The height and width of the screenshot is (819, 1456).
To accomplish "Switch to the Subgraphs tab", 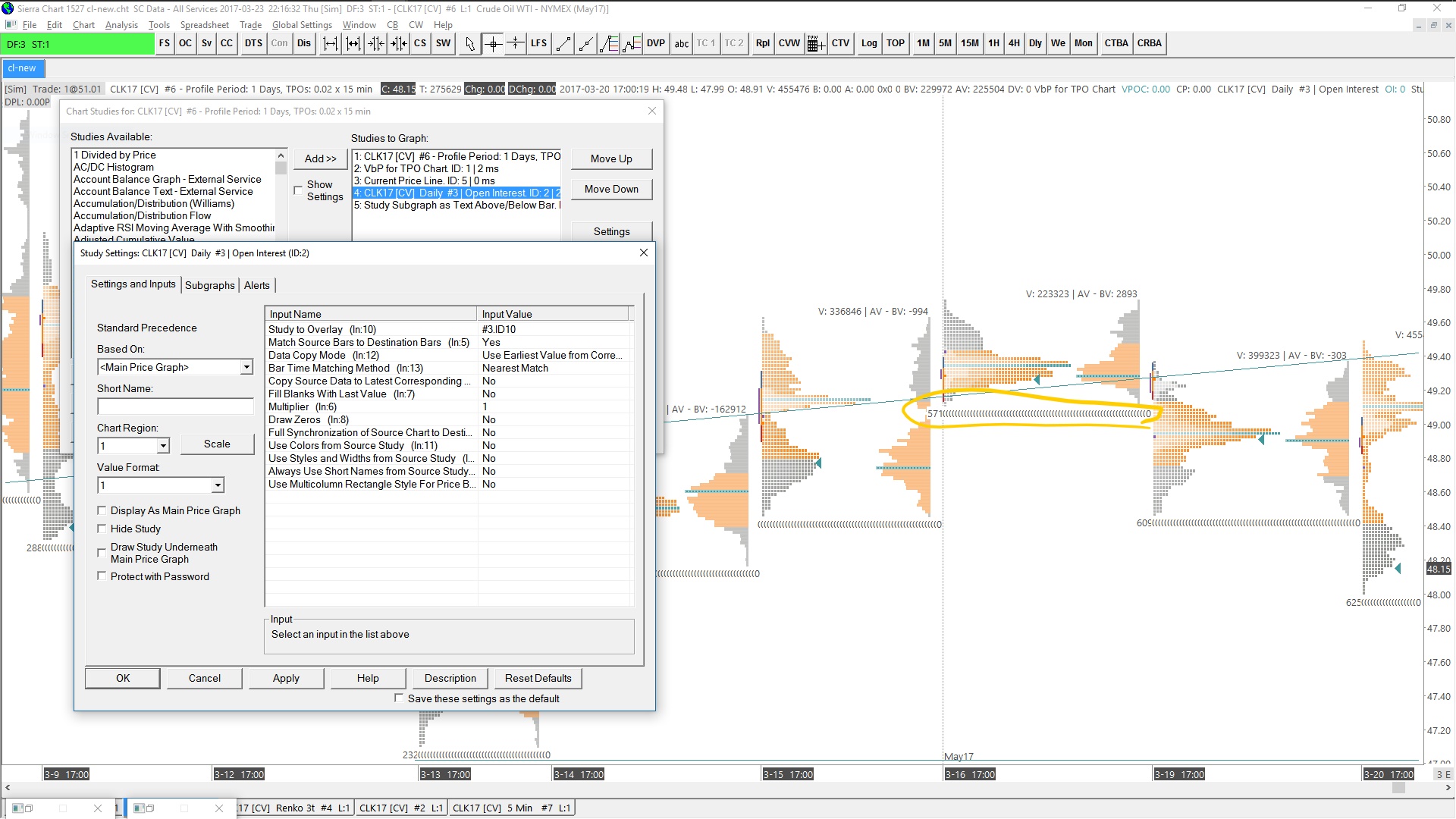I will coord(209,285).
